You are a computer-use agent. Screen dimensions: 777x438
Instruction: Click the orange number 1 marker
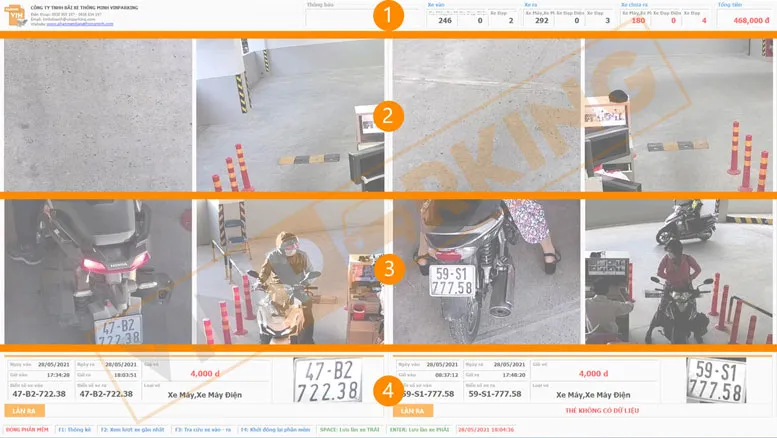pyautogui.click(x=387, y=15)
